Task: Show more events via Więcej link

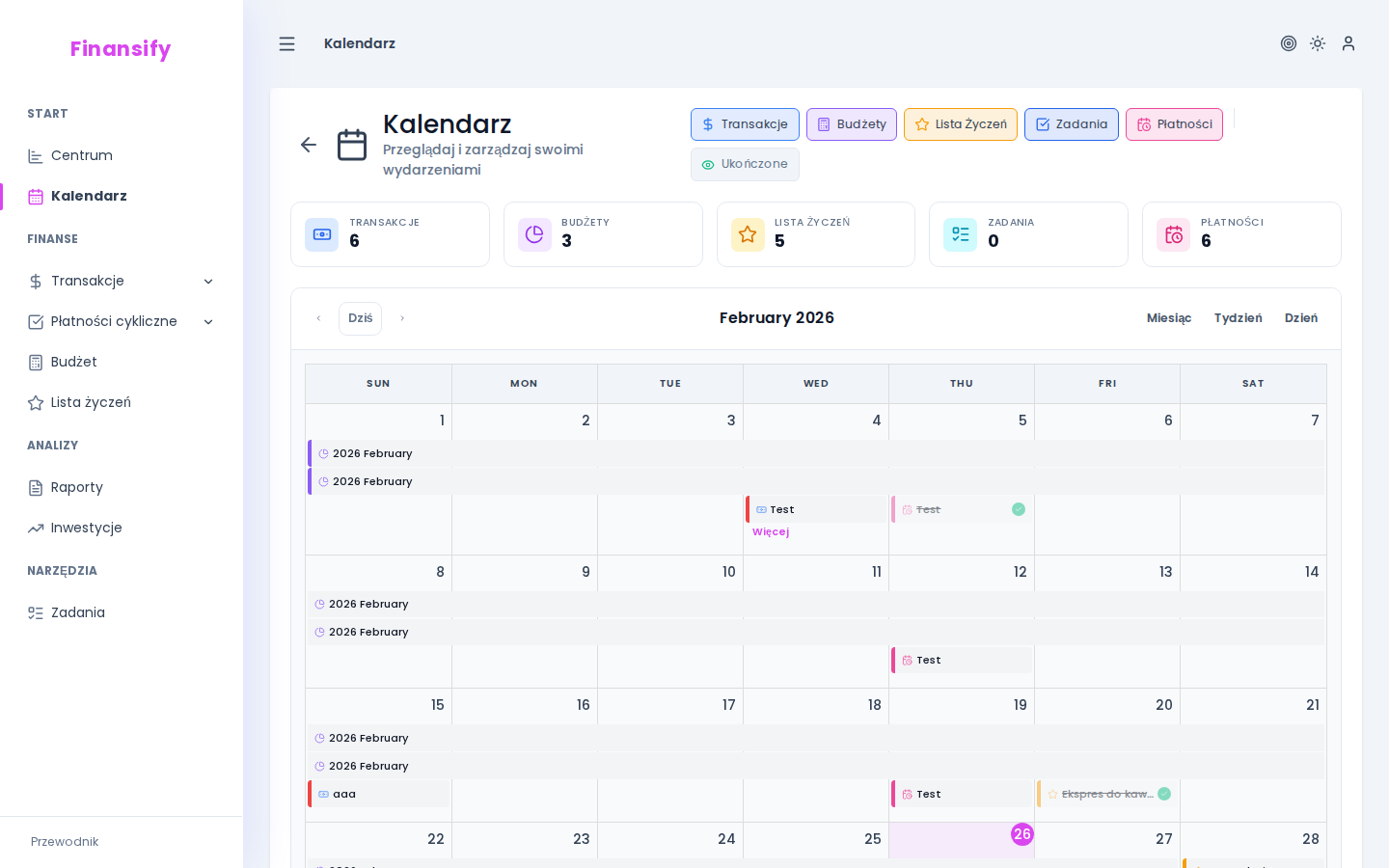Action: [x=771, y=532]
